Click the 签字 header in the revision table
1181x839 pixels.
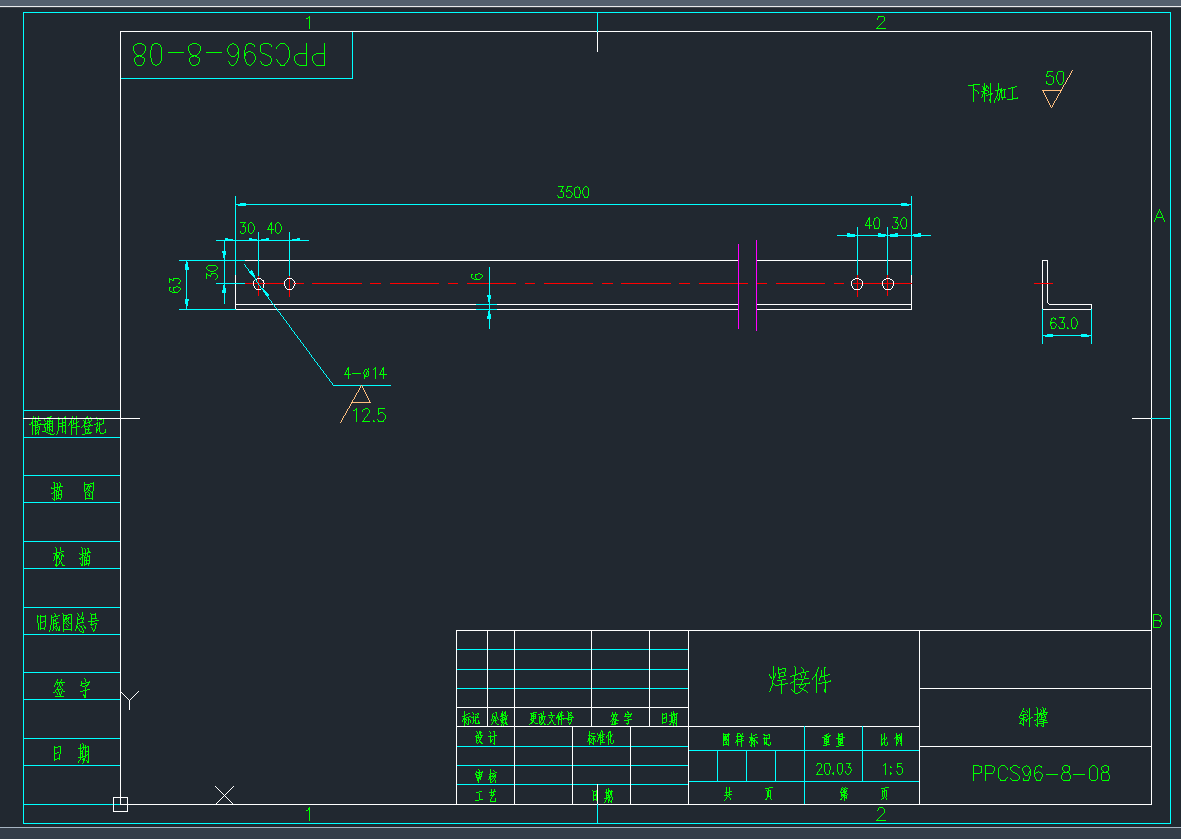pyautogui.click(x=621, y=718)
